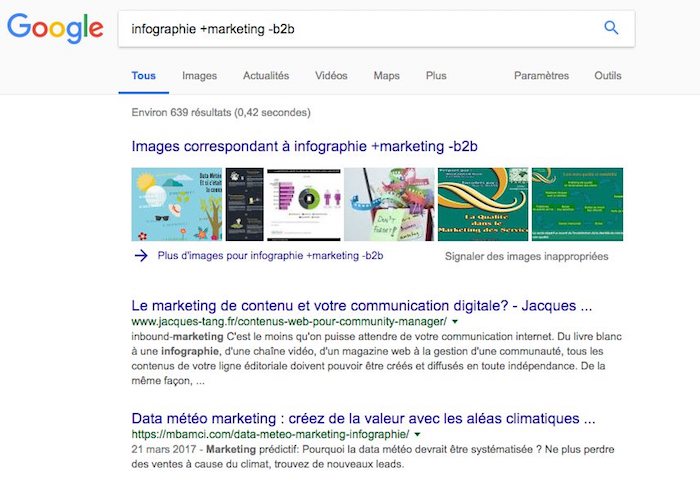Open the Paramètres menu
700x484 pixels.
point(542,76)
